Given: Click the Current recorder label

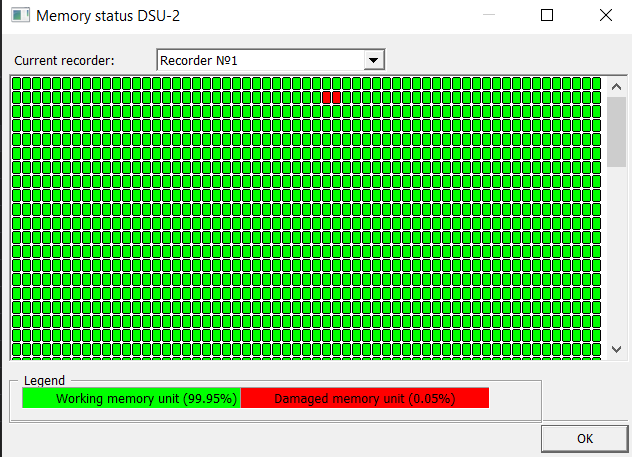Looking at the screenshot, I should point(64,61).
